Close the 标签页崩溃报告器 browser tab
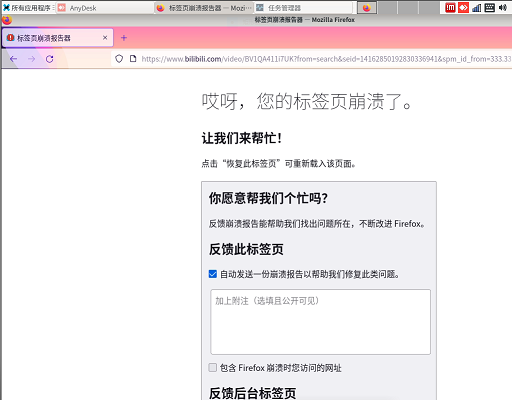512x400 pixels. coord(105,38)
